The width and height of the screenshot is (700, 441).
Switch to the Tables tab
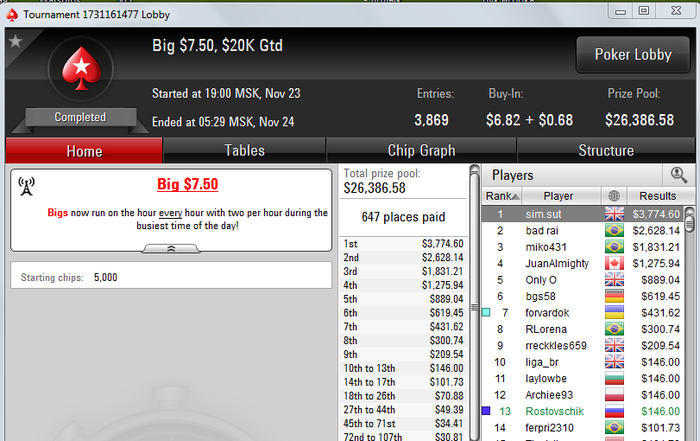click(244, 150)
